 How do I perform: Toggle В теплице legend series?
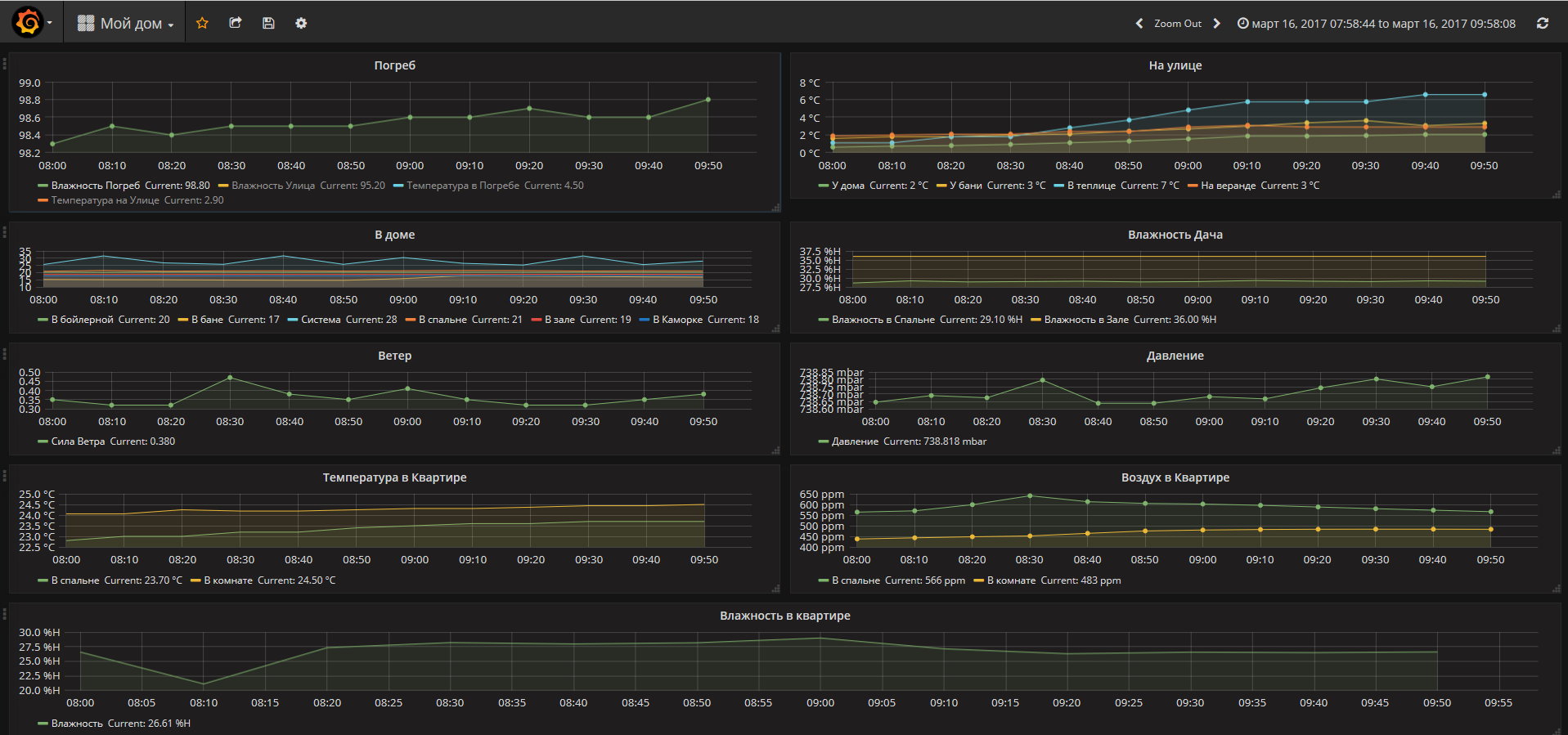(1091, 186)
